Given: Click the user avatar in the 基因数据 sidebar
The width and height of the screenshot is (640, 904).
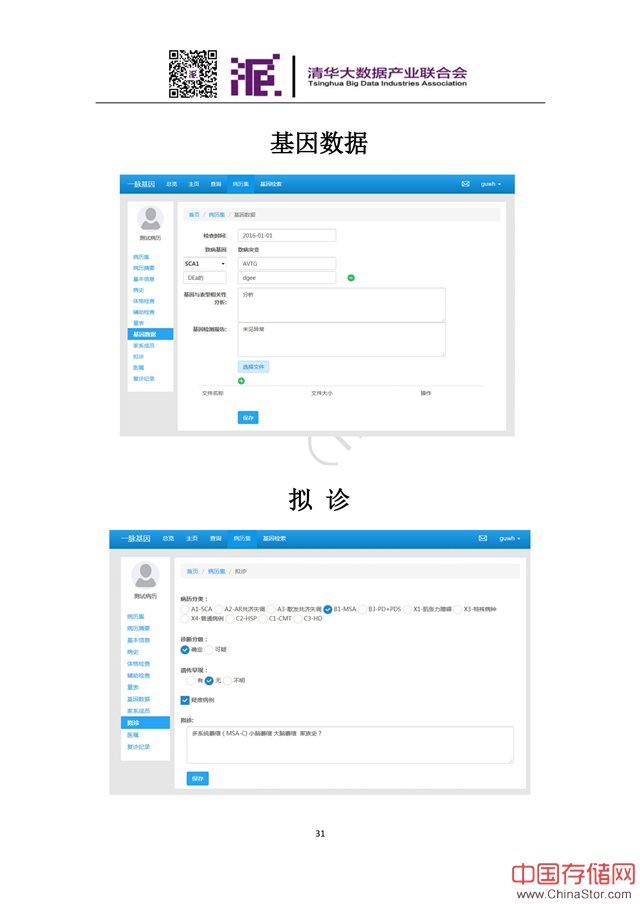Looking at the screenshot, I should (150, 218).
